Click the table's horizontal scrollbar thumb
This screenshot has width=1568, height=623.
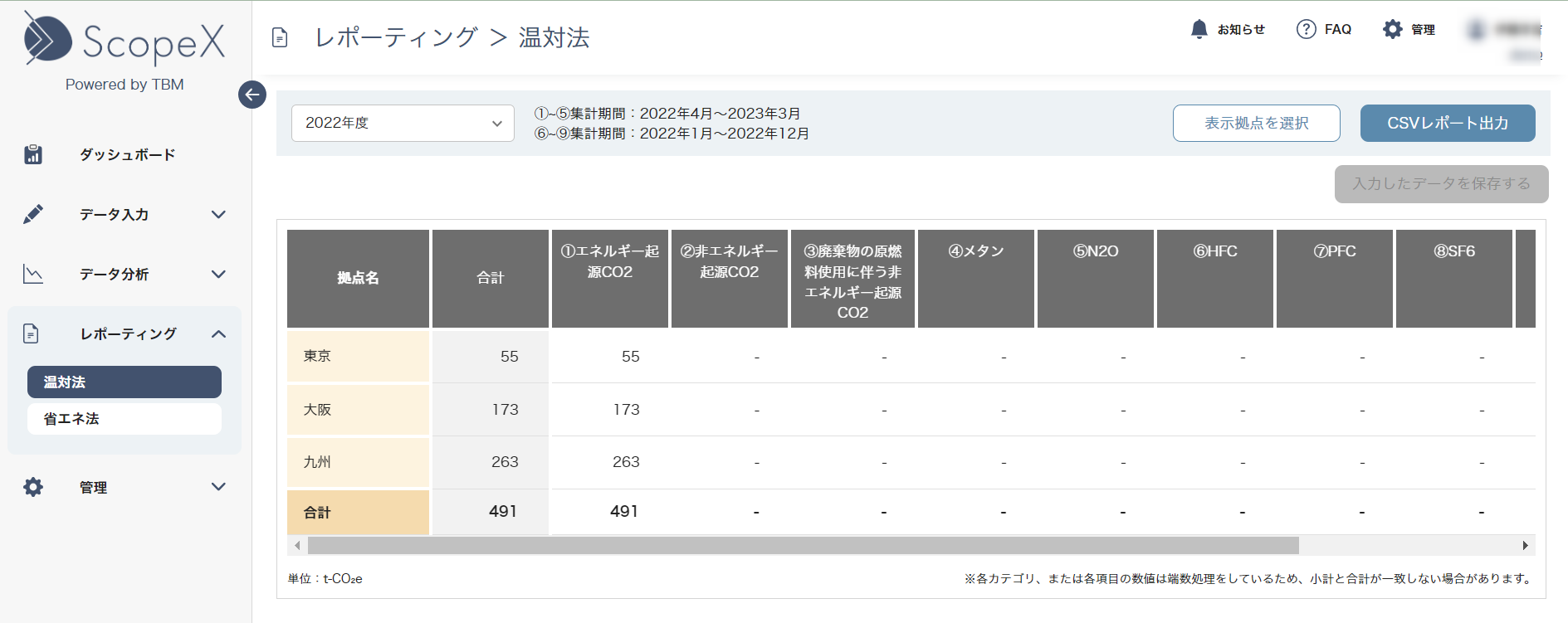[x=803, y=545]
